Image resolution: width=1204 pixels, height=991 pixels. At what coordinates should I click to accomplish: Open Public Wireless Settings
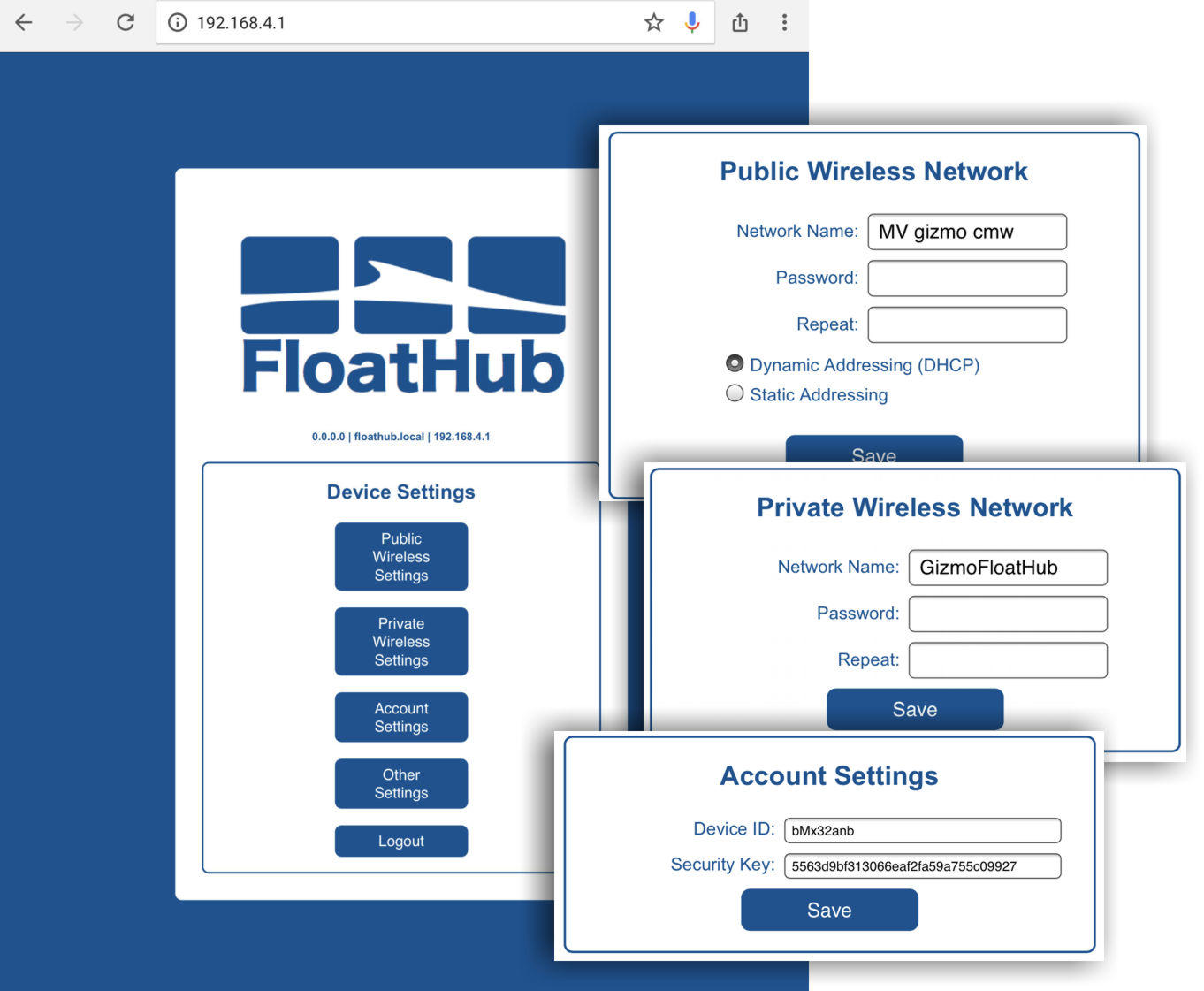[401, 557]
